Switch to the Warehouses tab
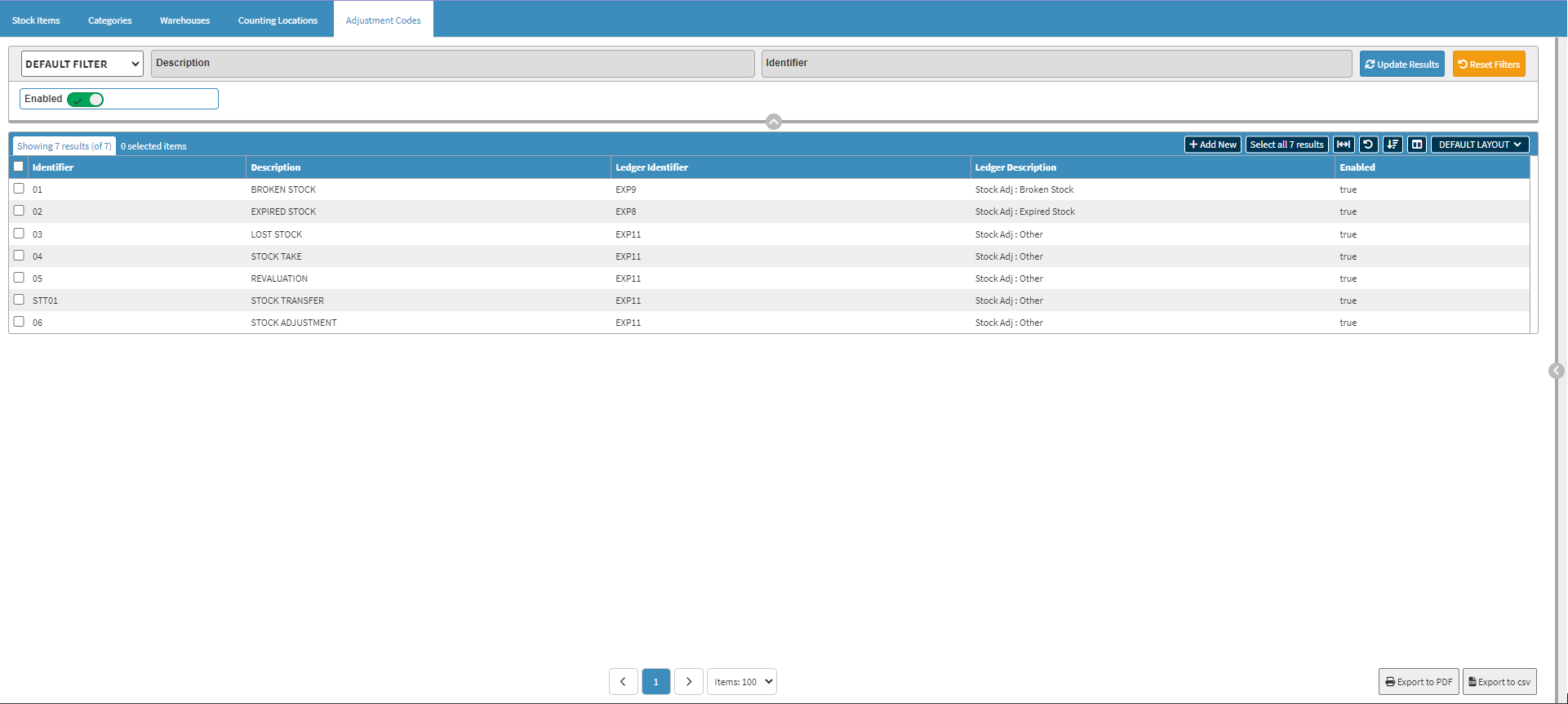The height and width of the screenshot is (704, 1568). [x=184, y=20]
